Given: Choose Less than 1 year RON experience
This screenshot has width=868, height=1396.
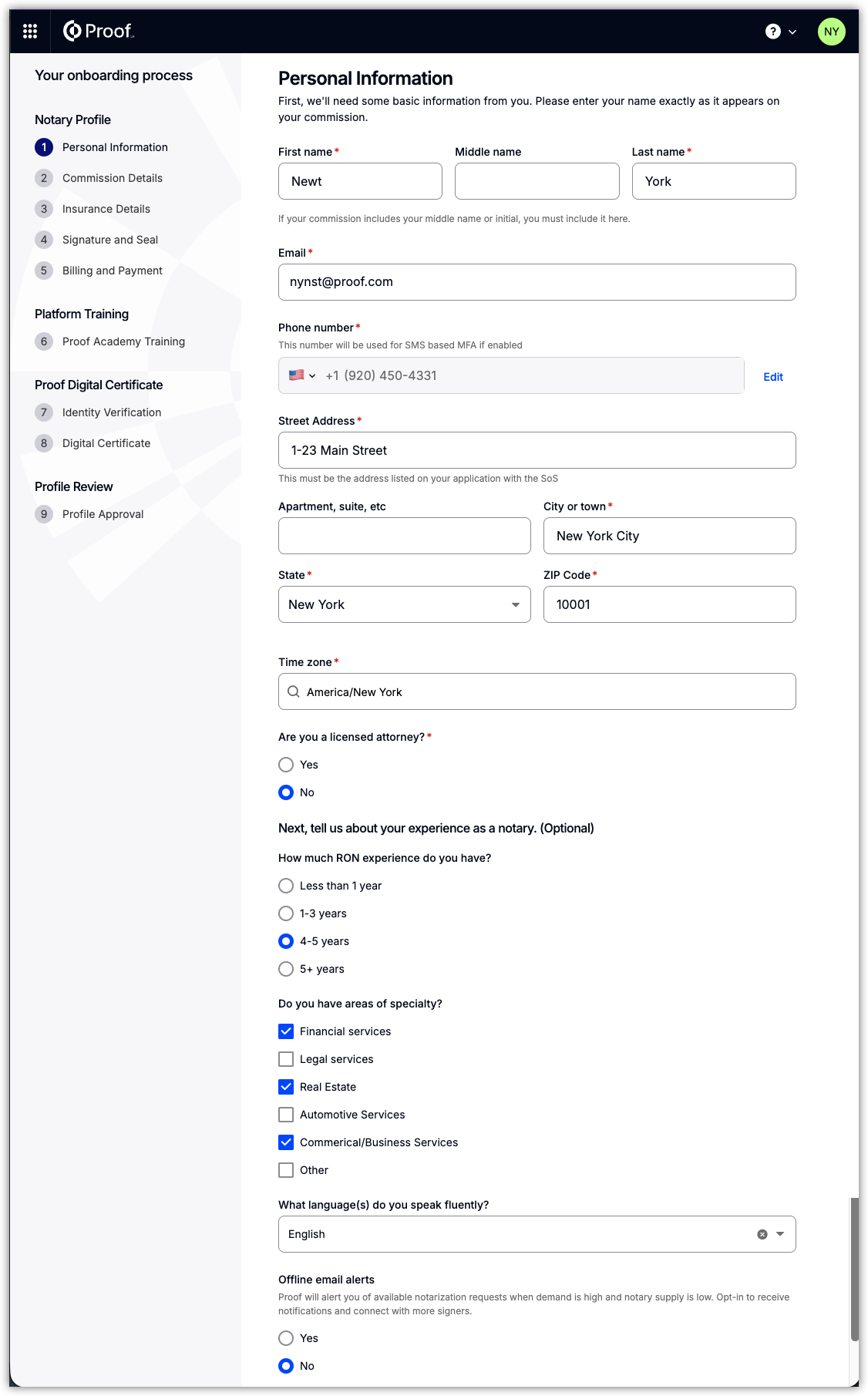Looking at the screenshot, I should (286, 886).
